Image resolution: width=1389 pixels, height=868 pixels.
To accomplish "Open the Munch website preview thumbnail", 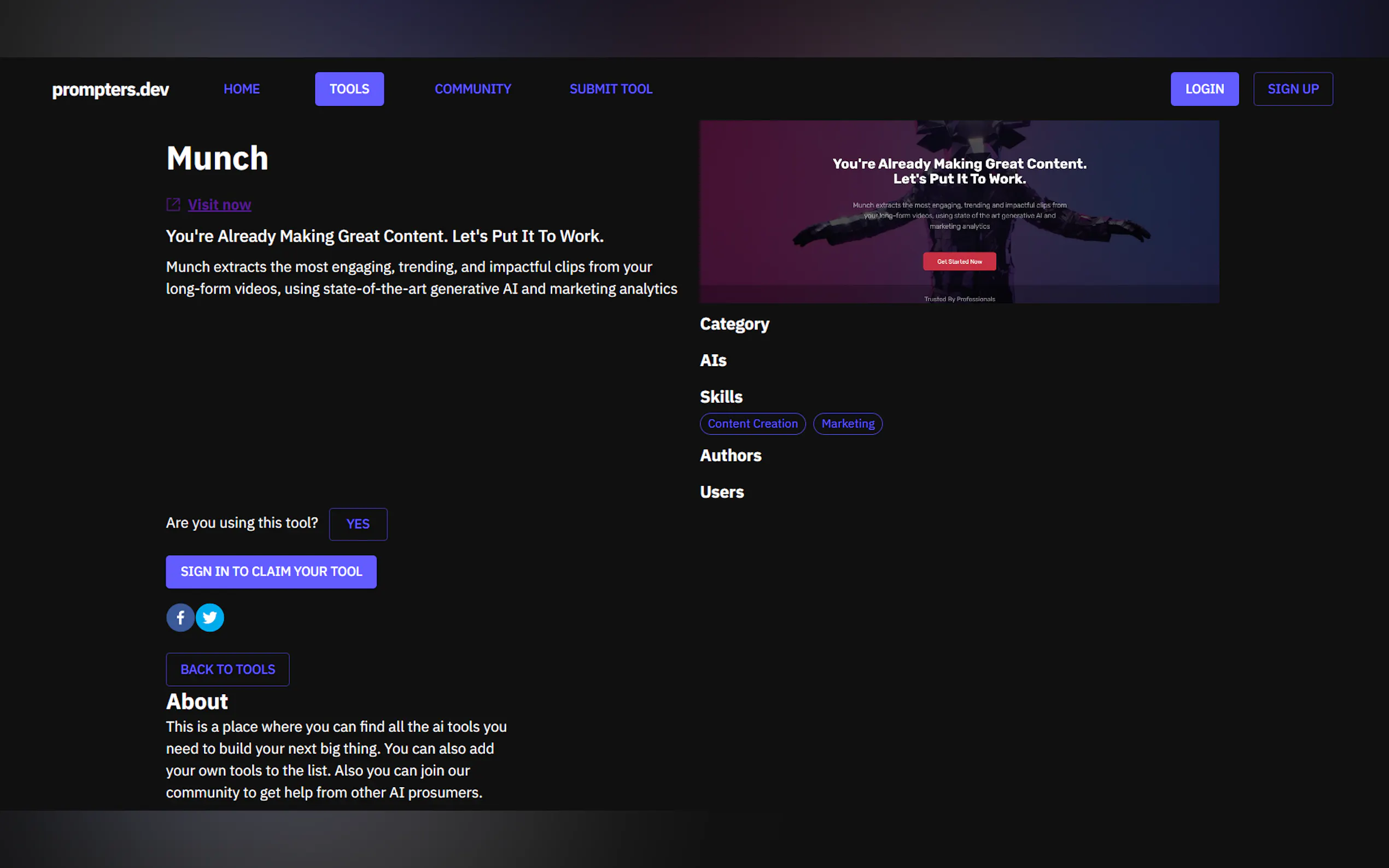I will click(959, 211).
